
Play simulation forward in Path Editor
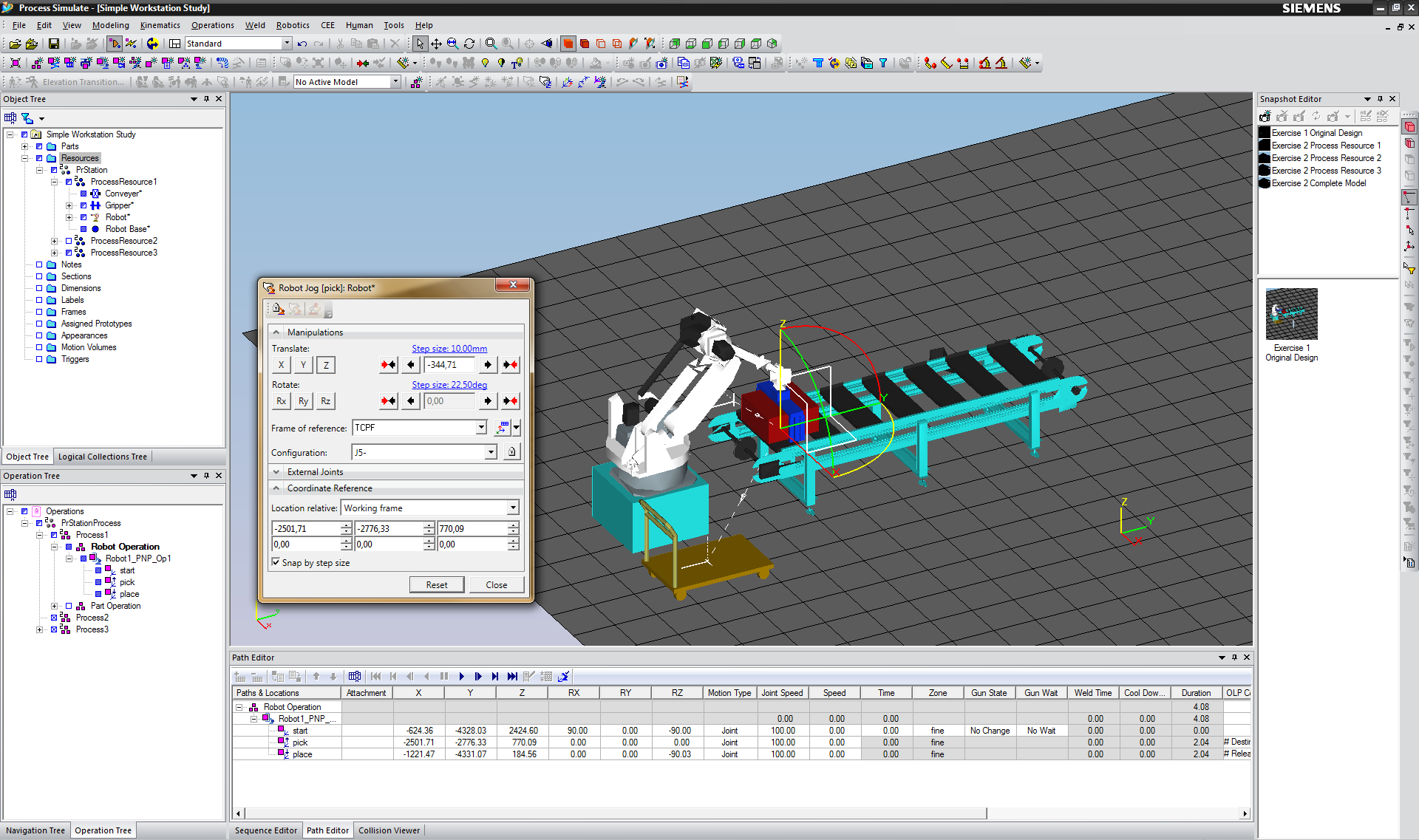point(461,676)
